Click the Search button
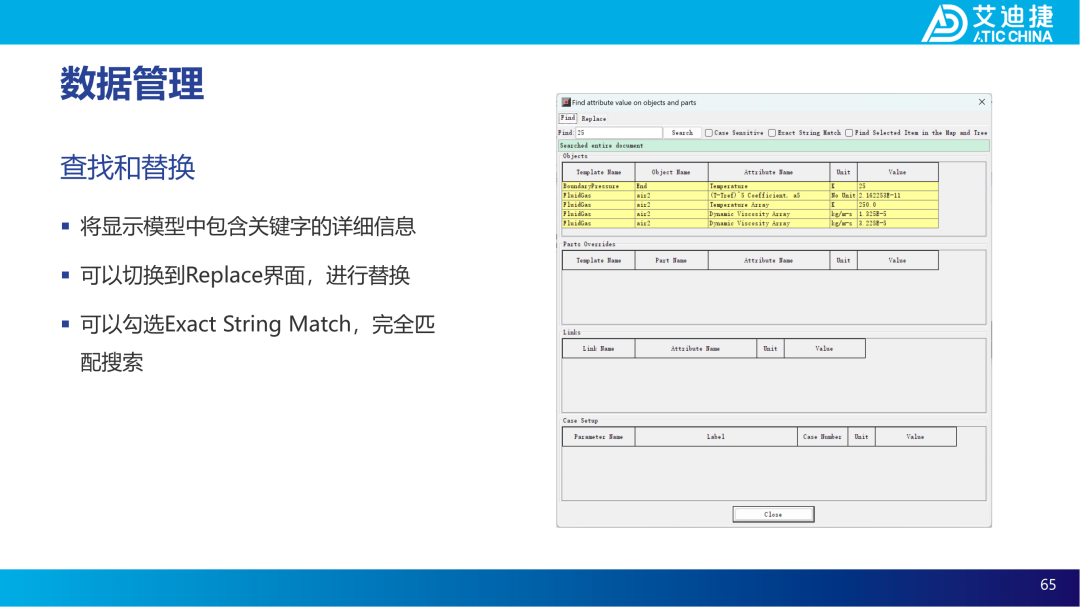1080x607 pixels. (682, 132)
